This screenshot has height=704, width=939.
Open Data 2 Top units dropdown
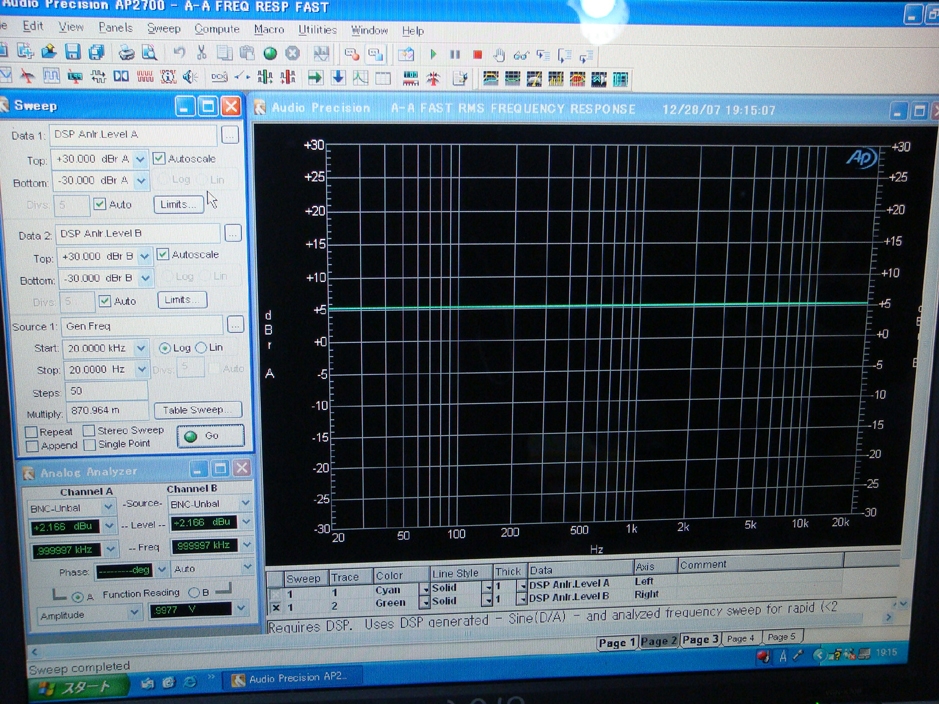(144, 257)
